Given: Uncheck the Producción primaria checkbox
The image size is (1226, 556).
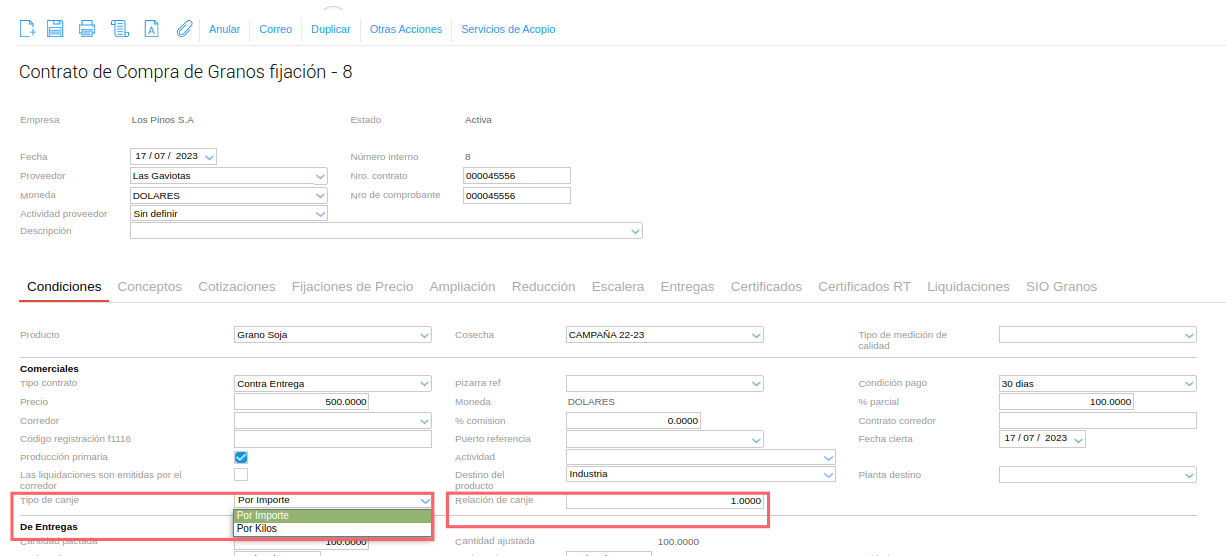Looking at the screenshot, I should [x=241, y=457].
